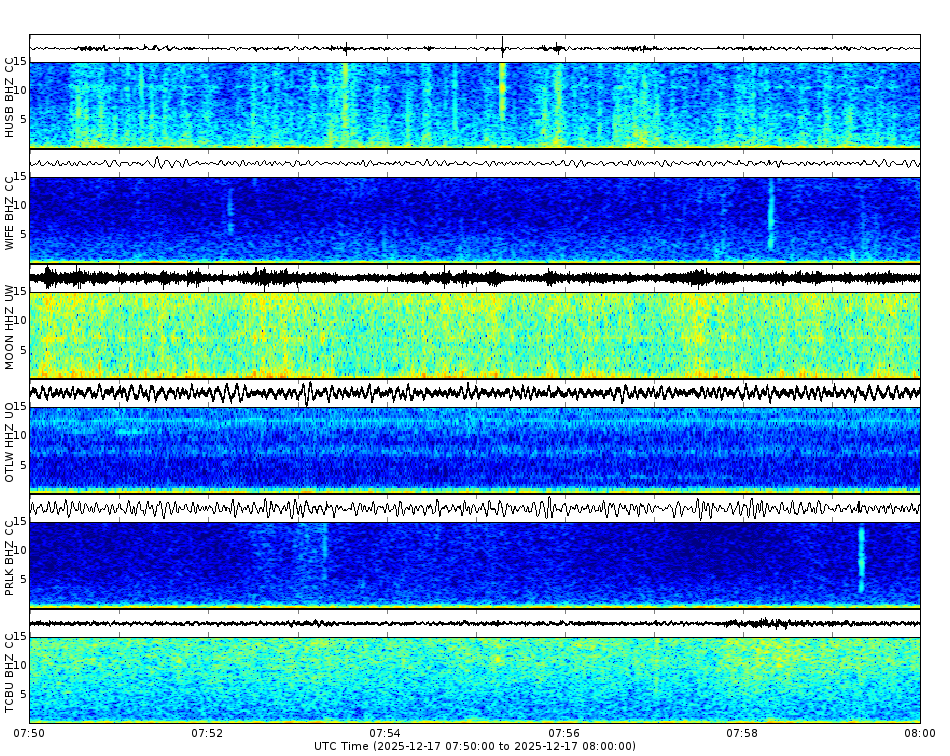Click the UTC Time axis title text
The width and height of the screenshot is (950, 756).
[474, 745]
